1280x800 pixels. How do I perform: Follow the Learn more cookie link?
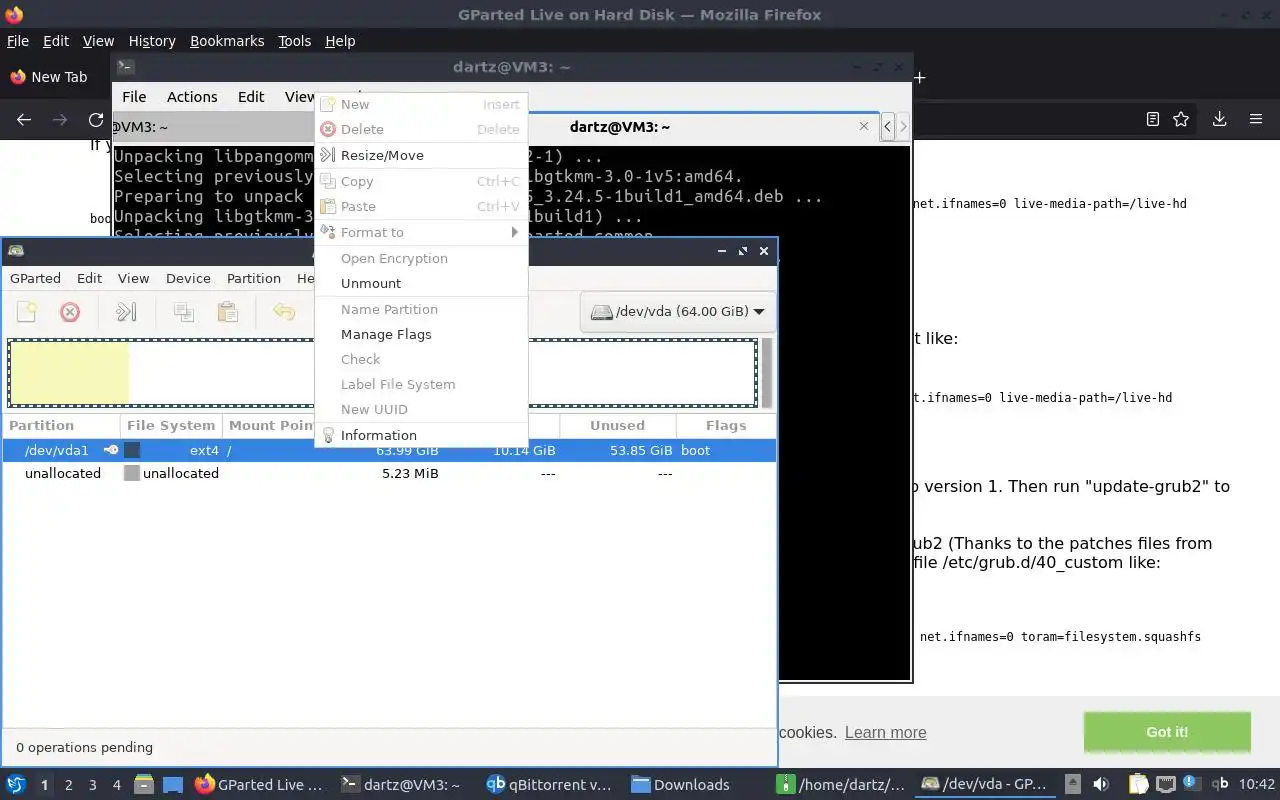(x=885, y=732)
